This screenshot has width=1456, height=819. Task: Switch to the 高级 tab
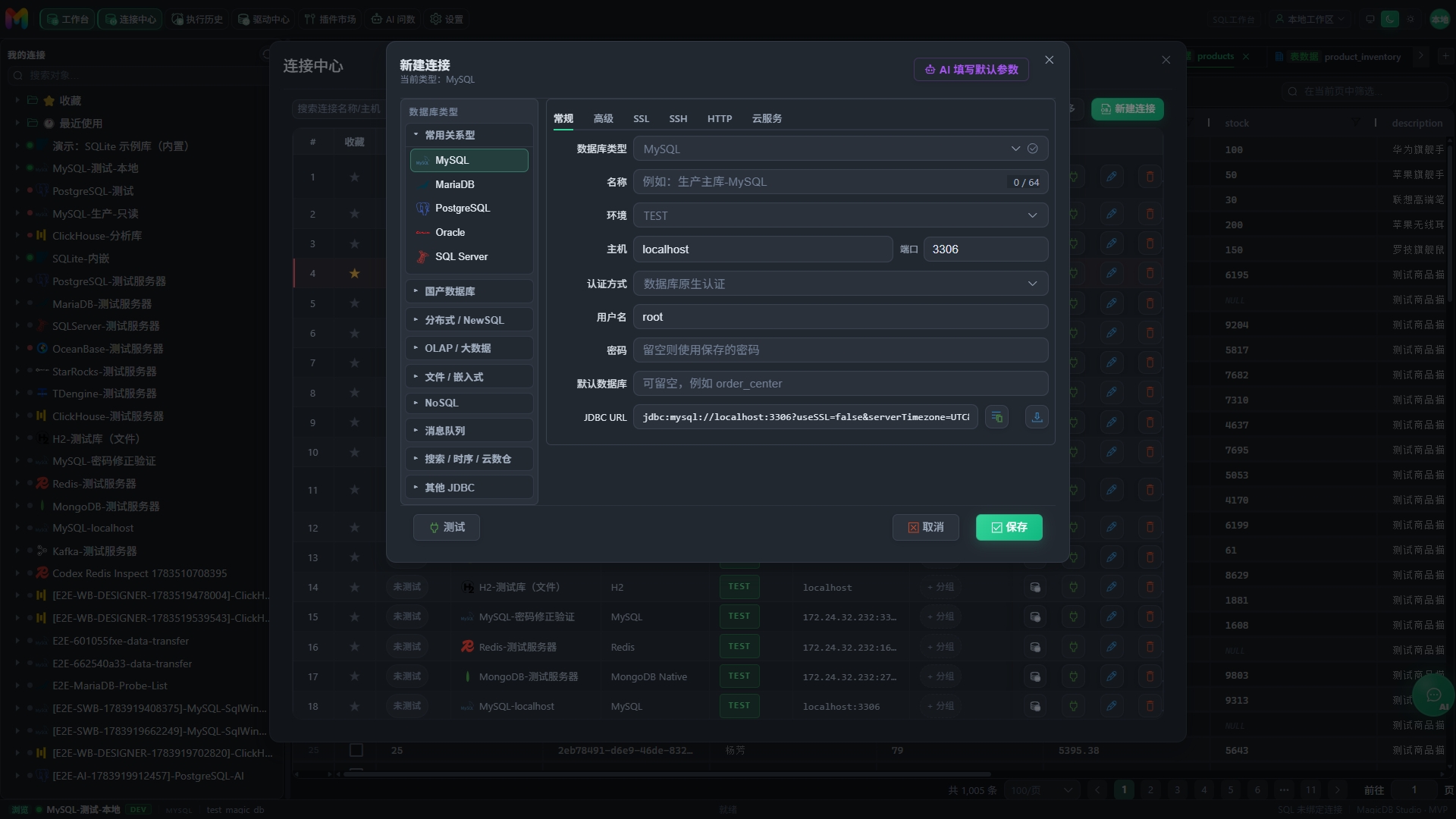coord(604,118)
